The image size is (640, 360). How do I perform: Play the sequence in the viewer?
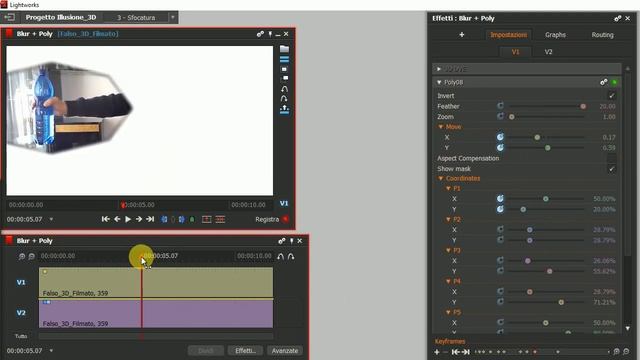[128, 219]
